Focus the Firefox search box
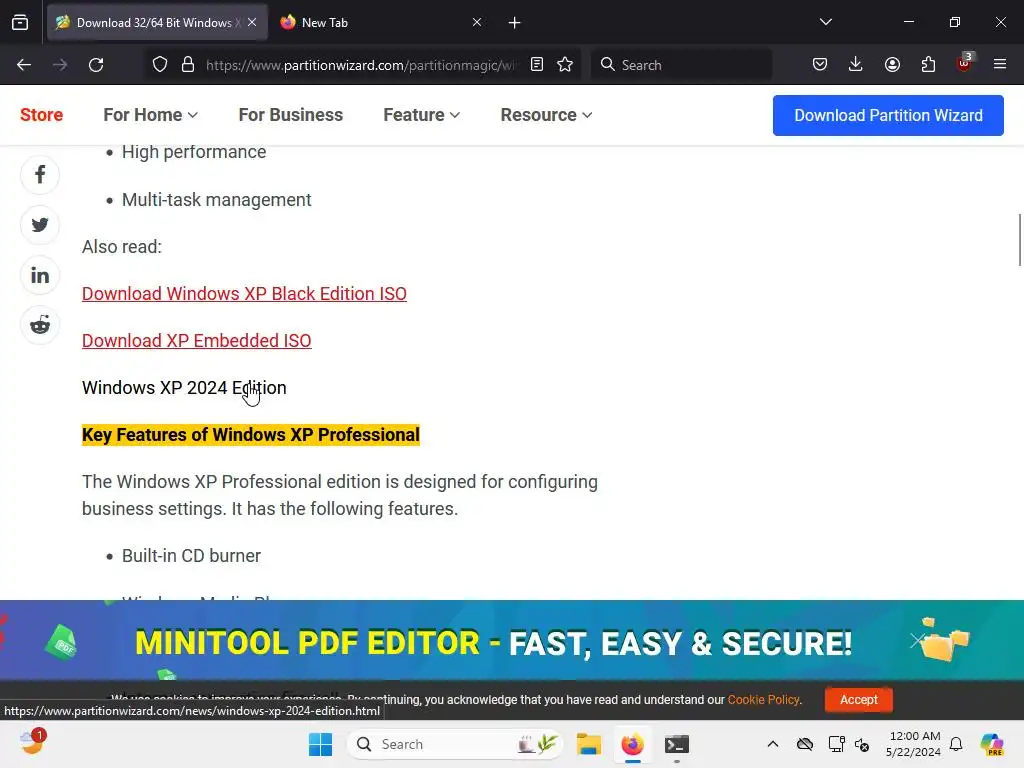The height and width of the screenshot is (768, 1024). pyautogui.click(x=681, y=65)
